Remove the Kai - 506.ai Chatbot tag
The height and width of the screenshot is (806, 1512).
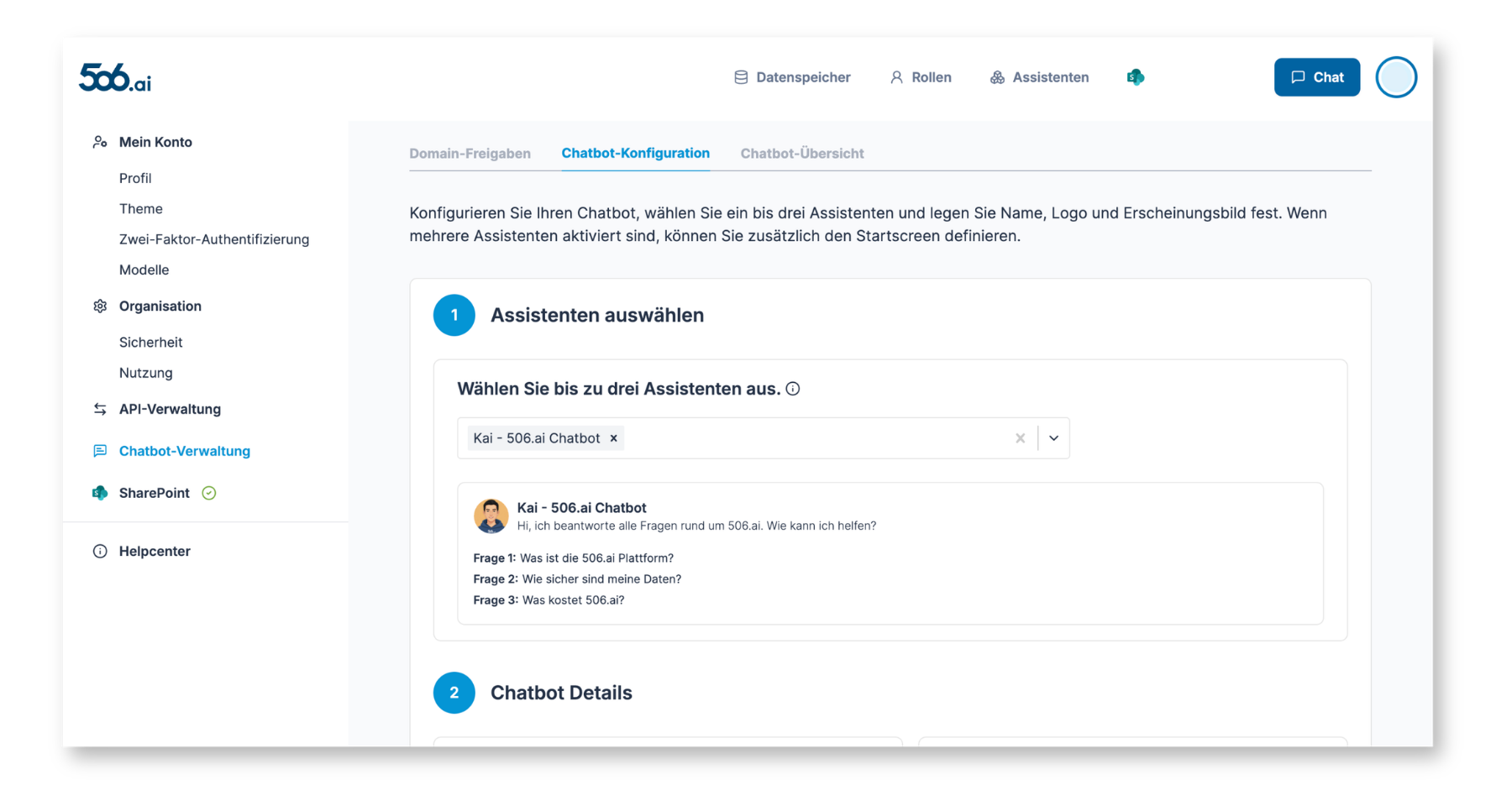coord(614,438)
